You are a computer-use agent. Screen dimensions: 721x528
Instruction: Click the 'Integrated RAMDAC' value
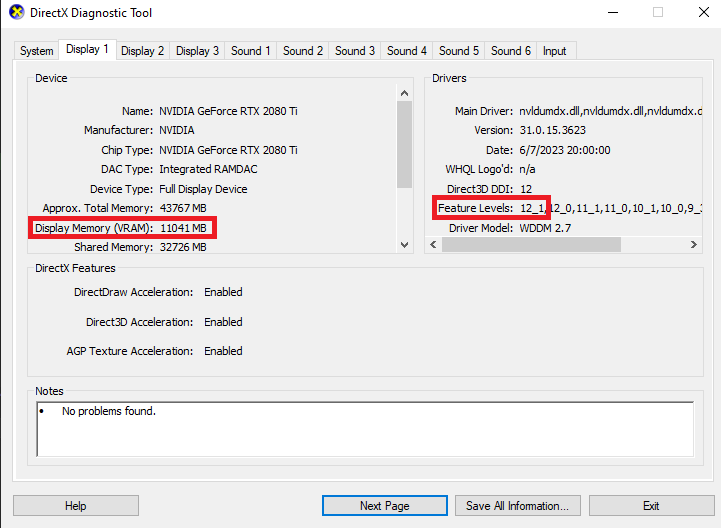208,170
